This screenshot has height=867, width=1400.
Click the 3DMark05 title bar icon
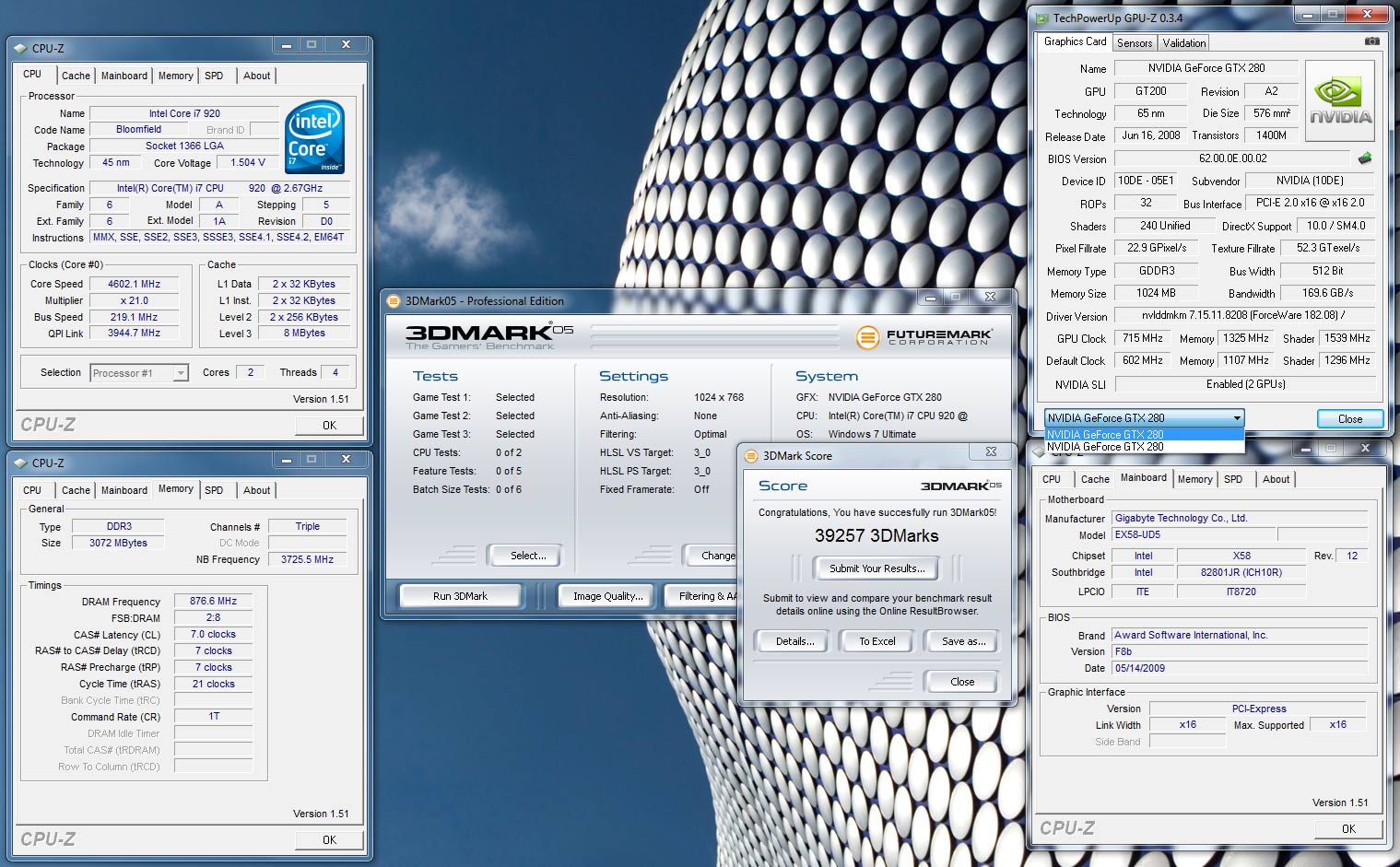click(x=394, y=301)
